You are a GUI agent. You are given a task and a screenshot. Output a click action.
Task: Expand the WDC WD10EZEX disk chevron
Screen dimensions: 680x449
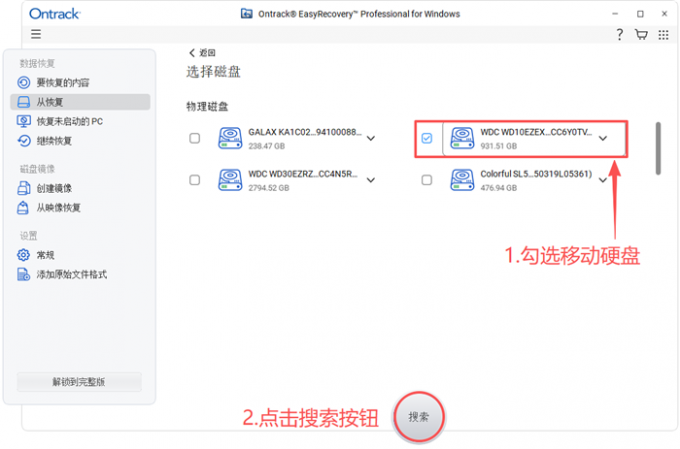click(603, 138)
